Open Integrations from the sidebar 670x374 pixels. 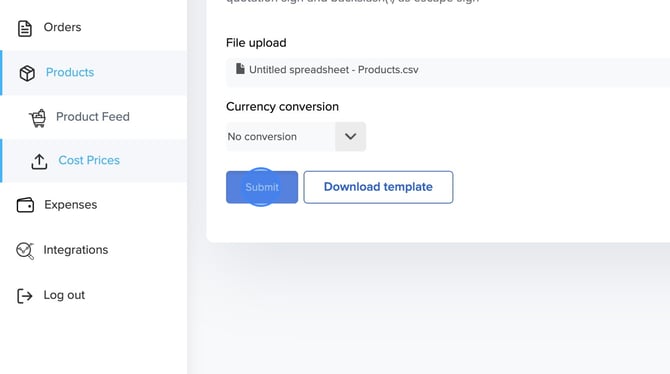click(x=76, y=250)
